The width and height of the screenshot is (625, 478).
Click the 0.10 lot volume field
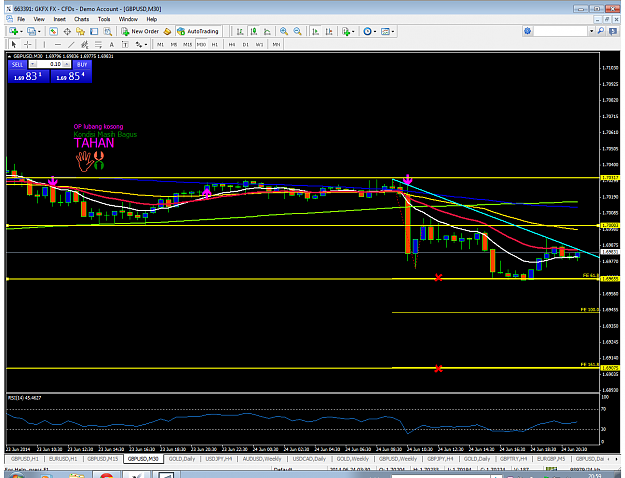pyautogui.click(x=50, y=64)
